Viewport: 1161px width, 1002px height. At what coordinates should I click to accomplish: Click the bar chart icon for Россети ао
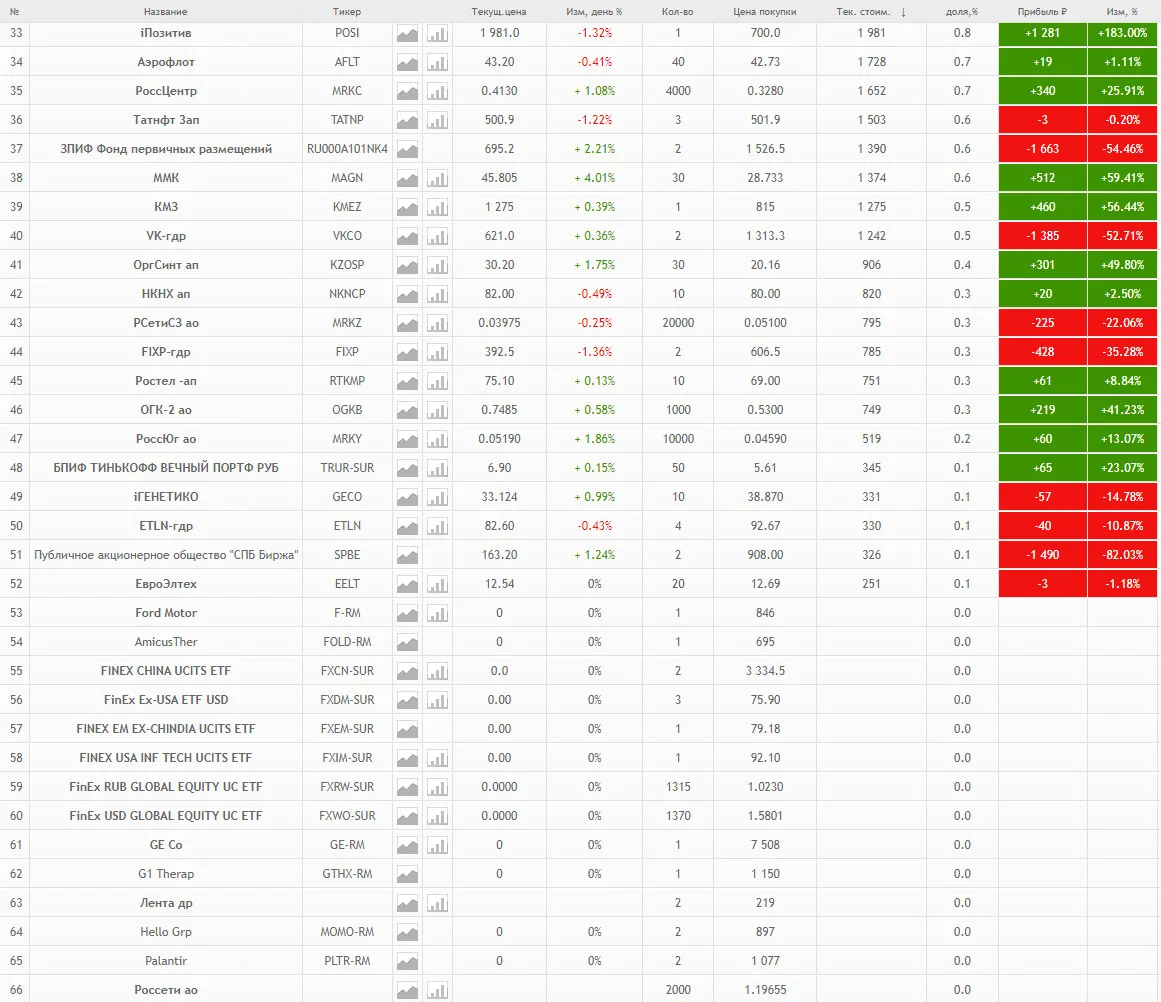[x=438, y=990]
